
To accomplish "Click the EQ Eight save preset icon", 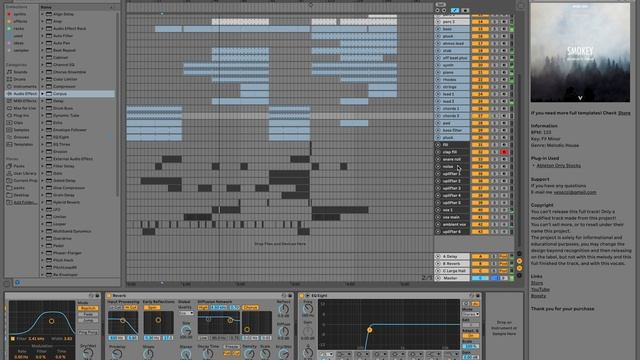I will tap(478, 296).
